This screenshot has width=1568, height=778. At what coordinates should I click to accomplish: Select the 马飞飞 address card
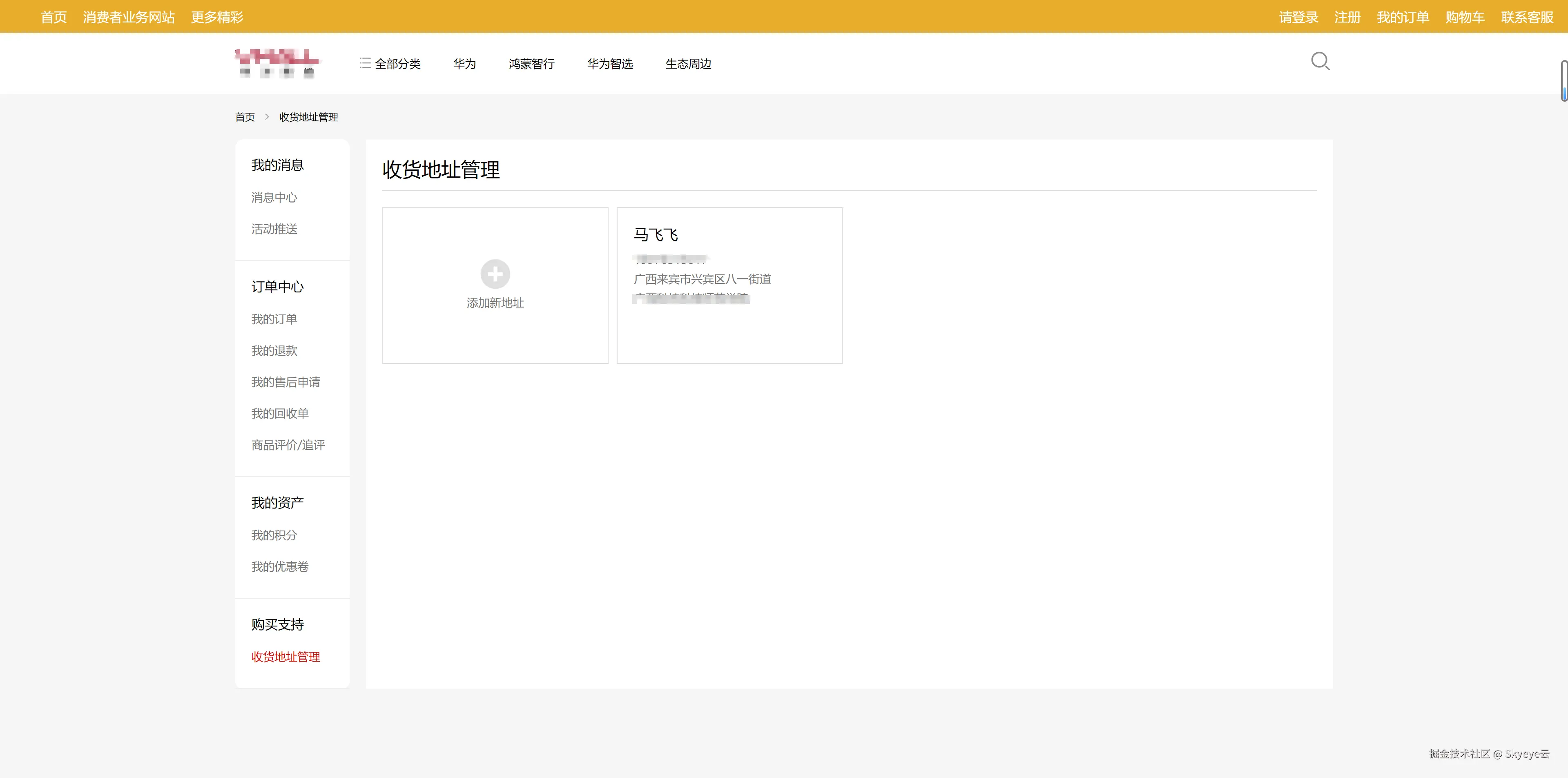(729, 285)
